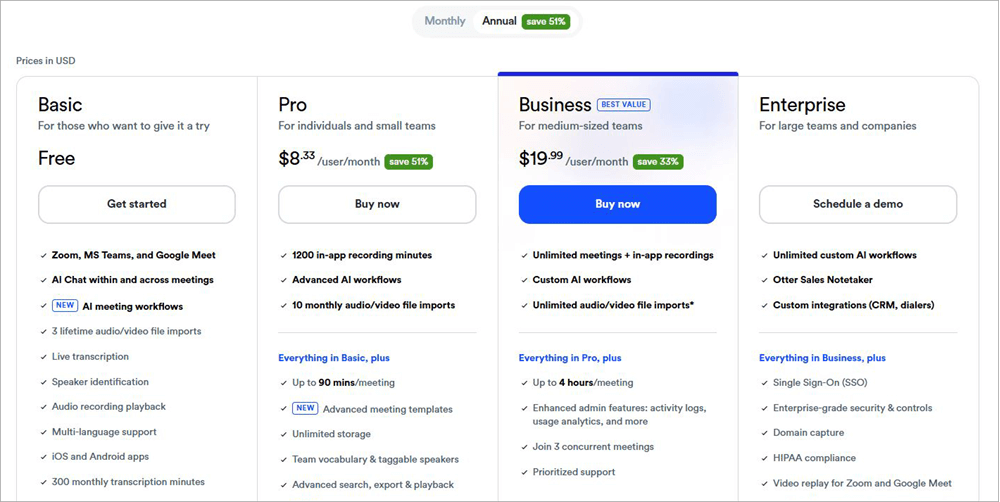Click NEW badge by Advanced meeting templates
Image resolution: width=1000 pixels, height=502 pixels.
tap(305, 409)
